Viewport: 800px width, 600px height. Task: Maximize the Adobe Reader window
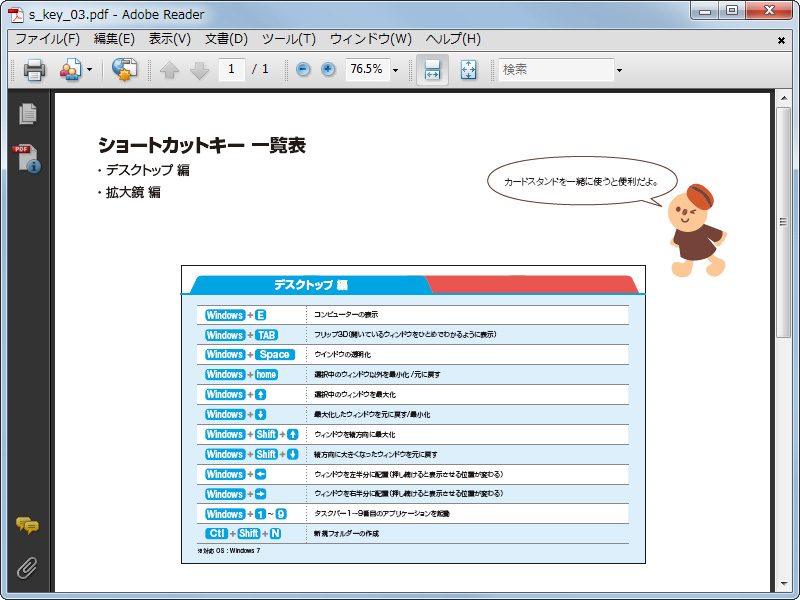(732, 11)
